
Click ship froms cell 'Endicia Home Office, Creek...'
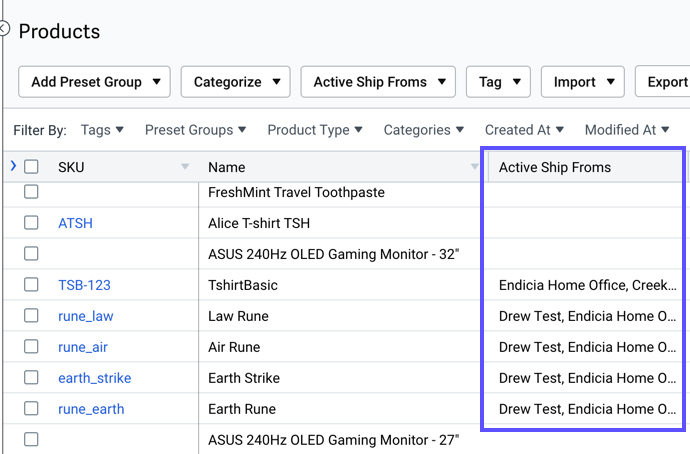pyautogui.click(x=587, y=285)
